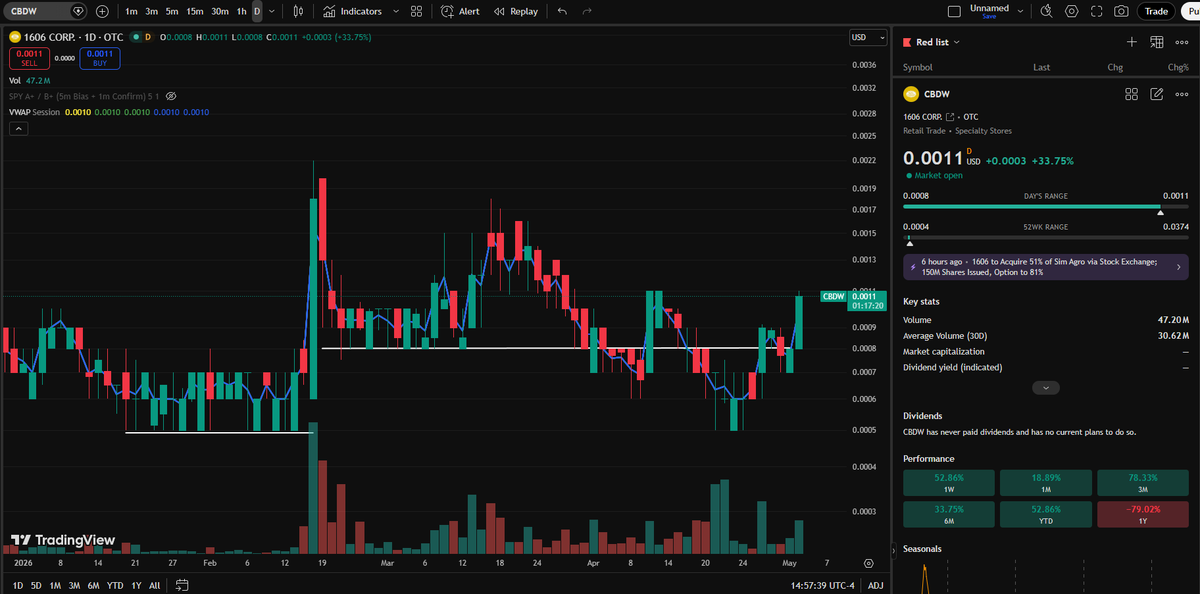This screenshot has width=1200, height=594.
Task: Click the 3M performance tile 78.33%
Action: pos(1142,483)
